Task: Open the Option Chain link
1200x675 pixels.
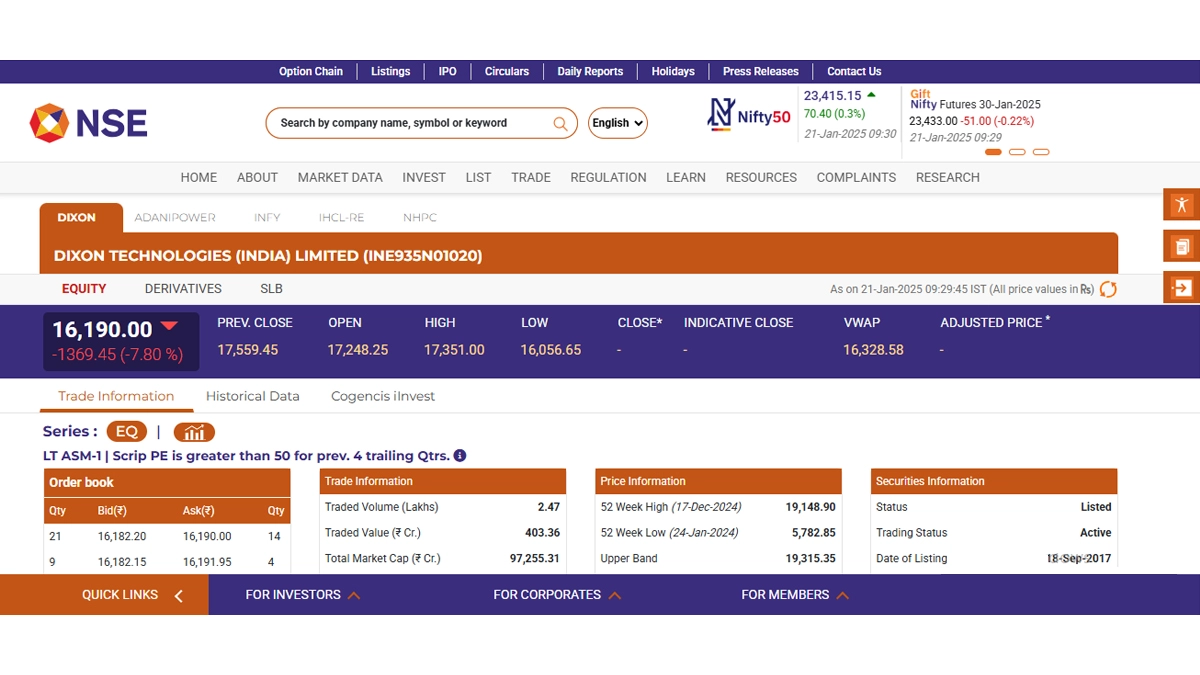Action: pos(310,72)
